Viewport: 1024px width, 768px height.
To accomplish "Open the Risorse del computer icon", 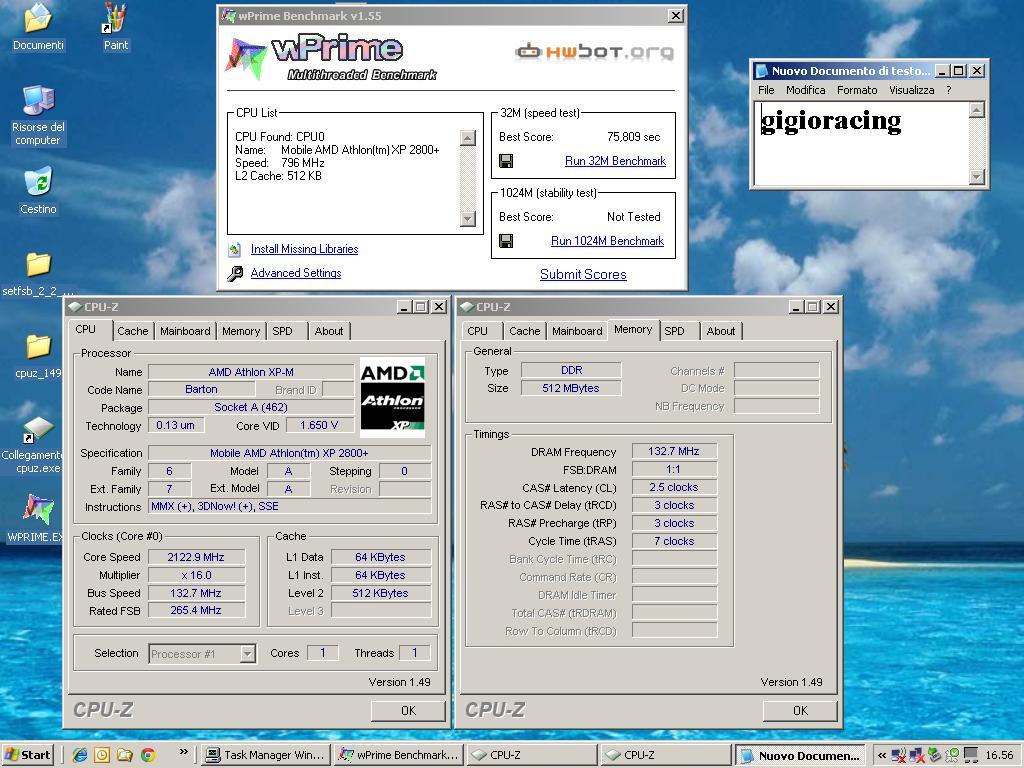I will coord(38,101).
